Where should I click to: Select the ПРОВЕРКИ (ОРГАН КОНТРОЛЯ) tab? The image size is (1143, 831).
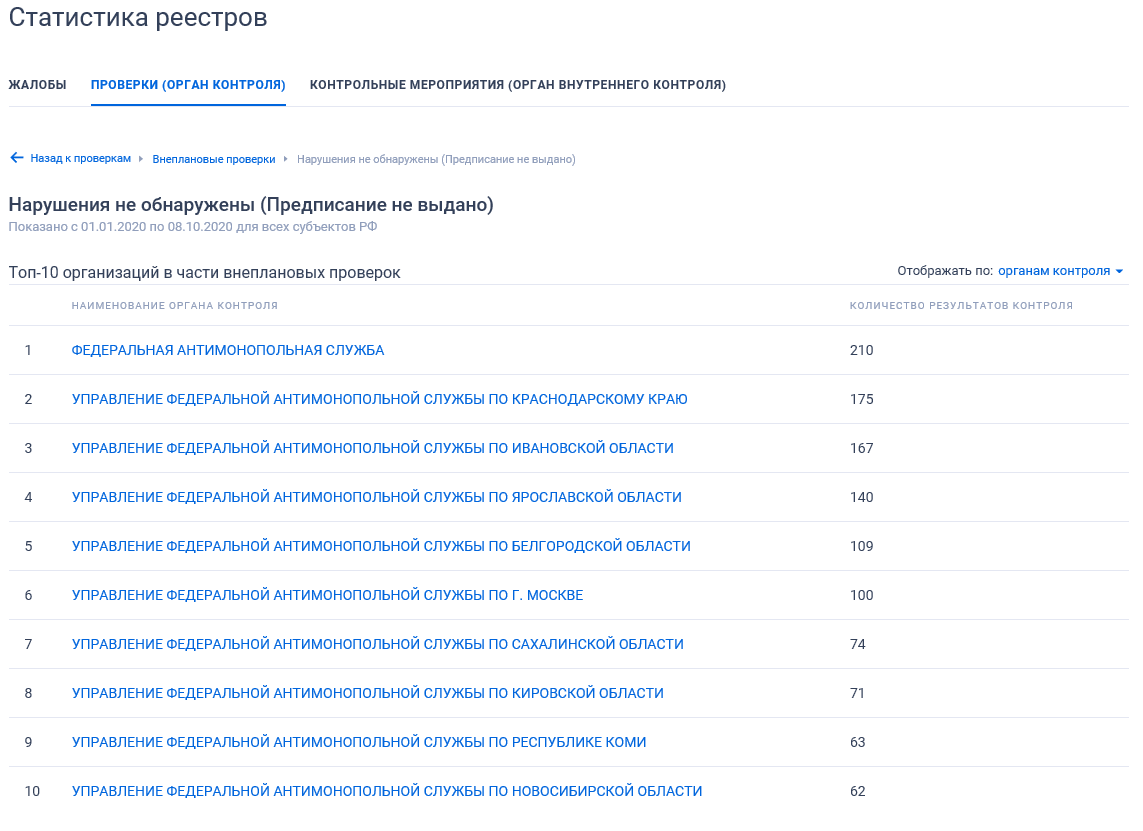[x=188, y=85]
